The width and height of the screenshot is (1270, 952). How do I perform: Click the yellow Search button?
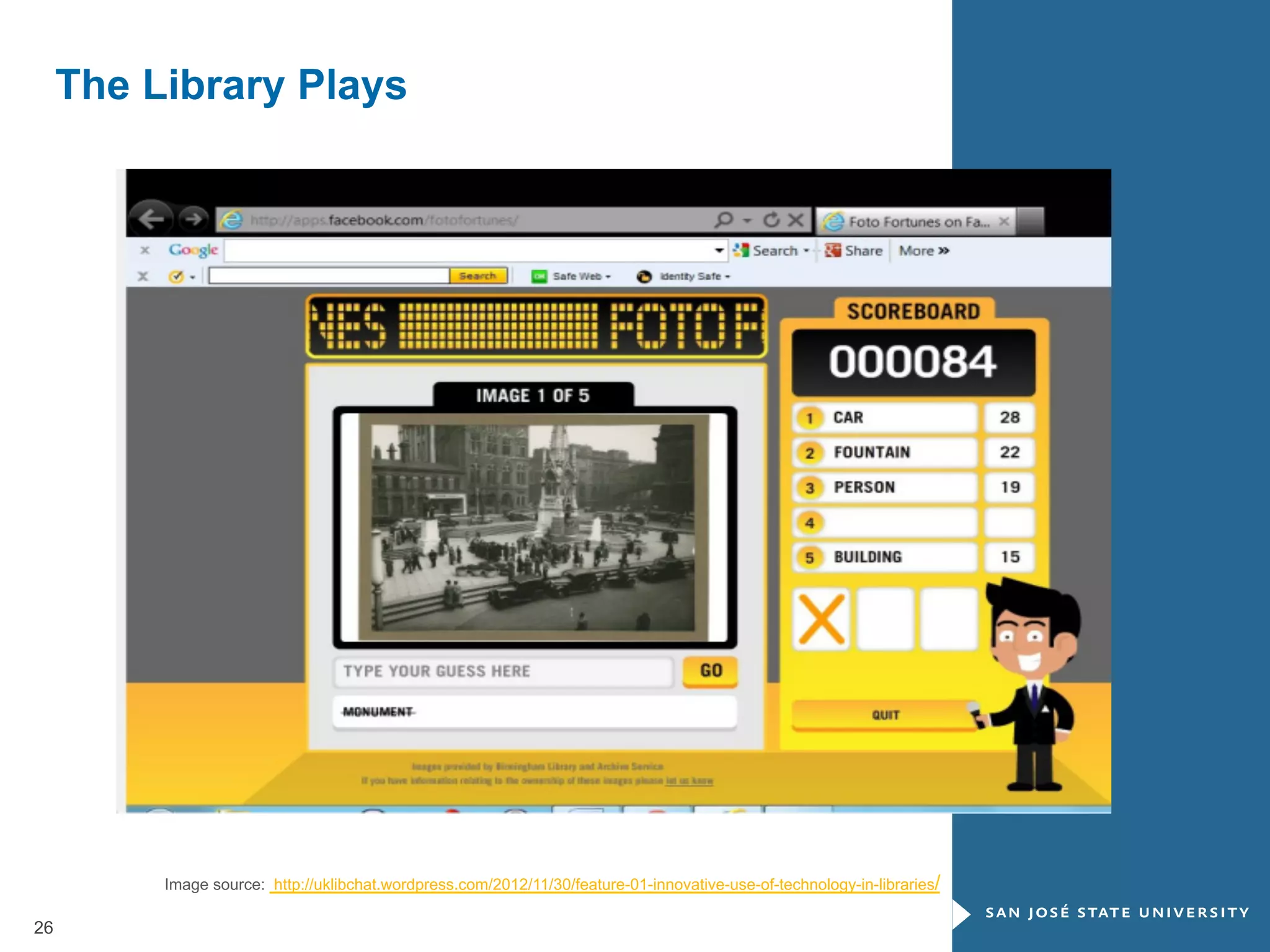pos(478,276)
